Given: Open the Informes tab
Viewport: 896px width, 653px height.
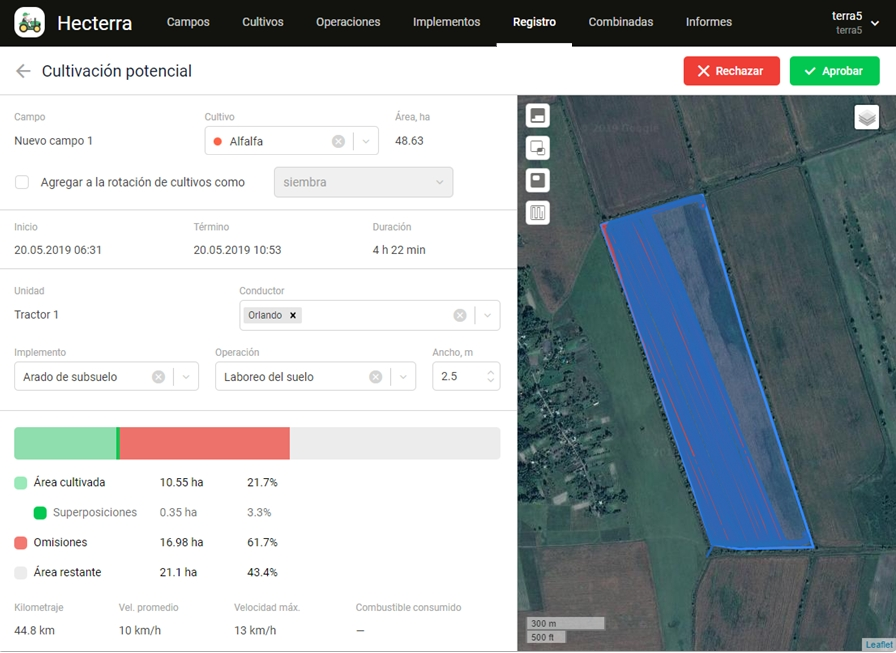Looking at the screenshot, I should [x=708, y=22].
